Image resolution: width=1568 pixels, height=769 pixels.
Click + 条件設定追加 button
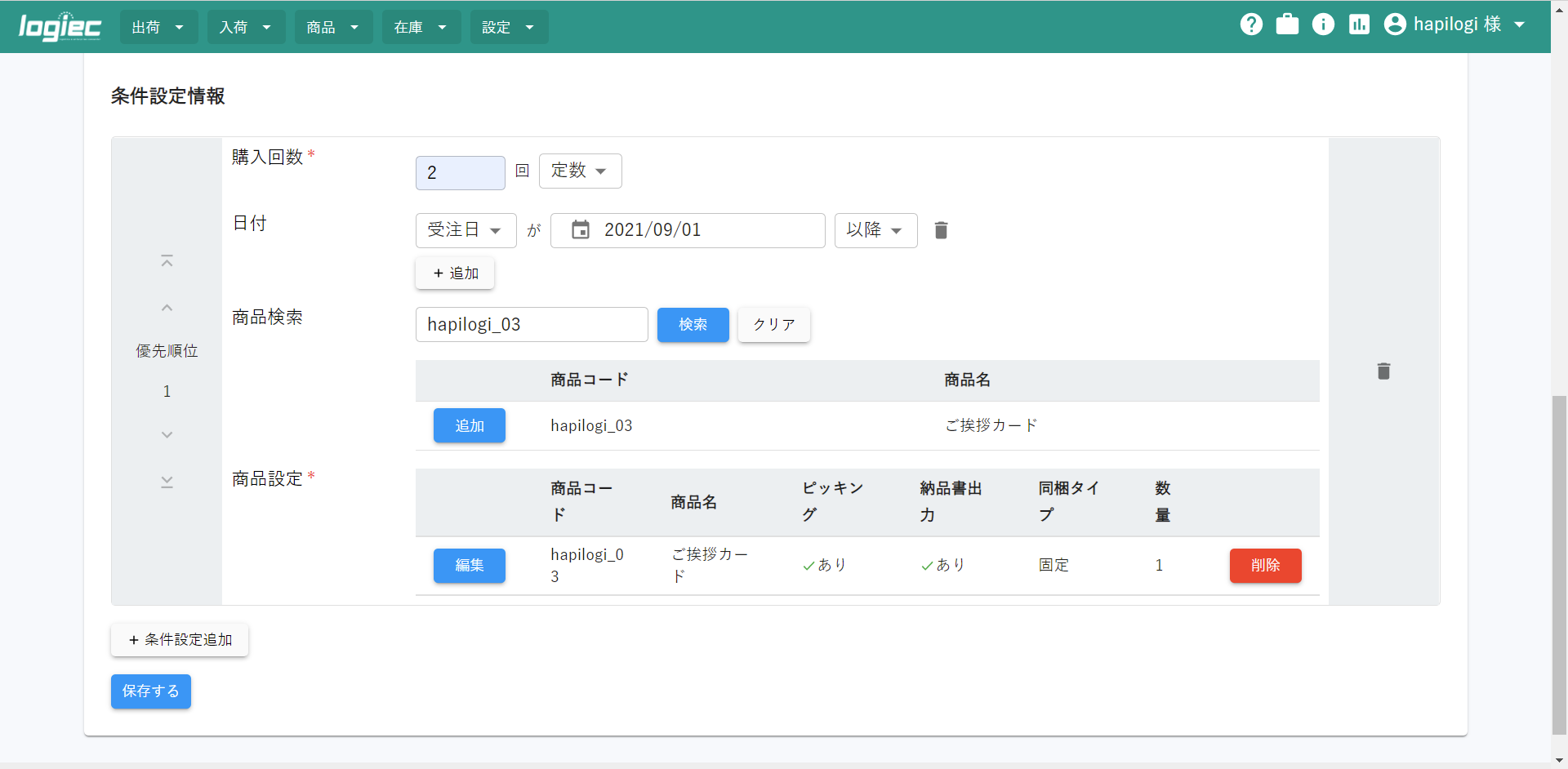click(x=180, y=640)
